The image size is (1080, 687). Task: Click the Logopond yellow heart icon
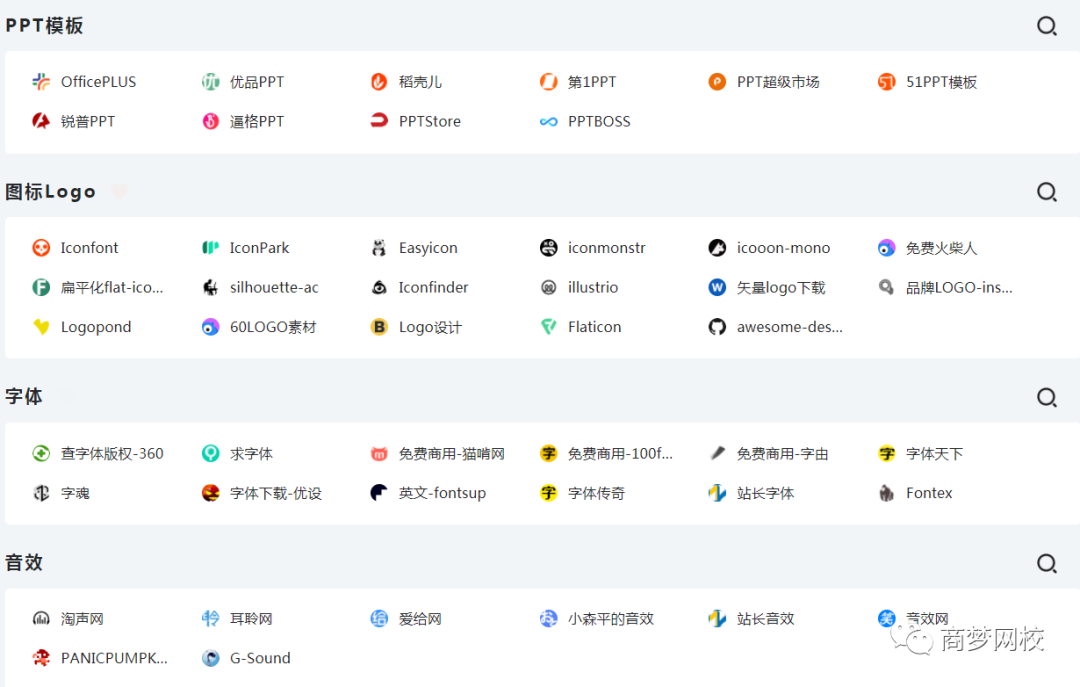pyautogui.click(x=41, y=327)
